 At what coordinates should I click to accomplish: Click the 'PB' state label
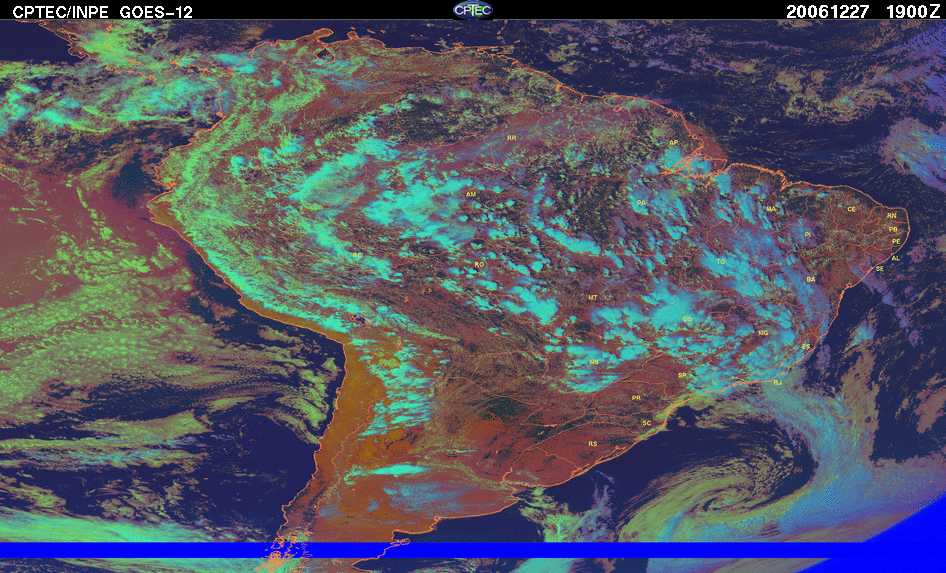pos(893,230)
